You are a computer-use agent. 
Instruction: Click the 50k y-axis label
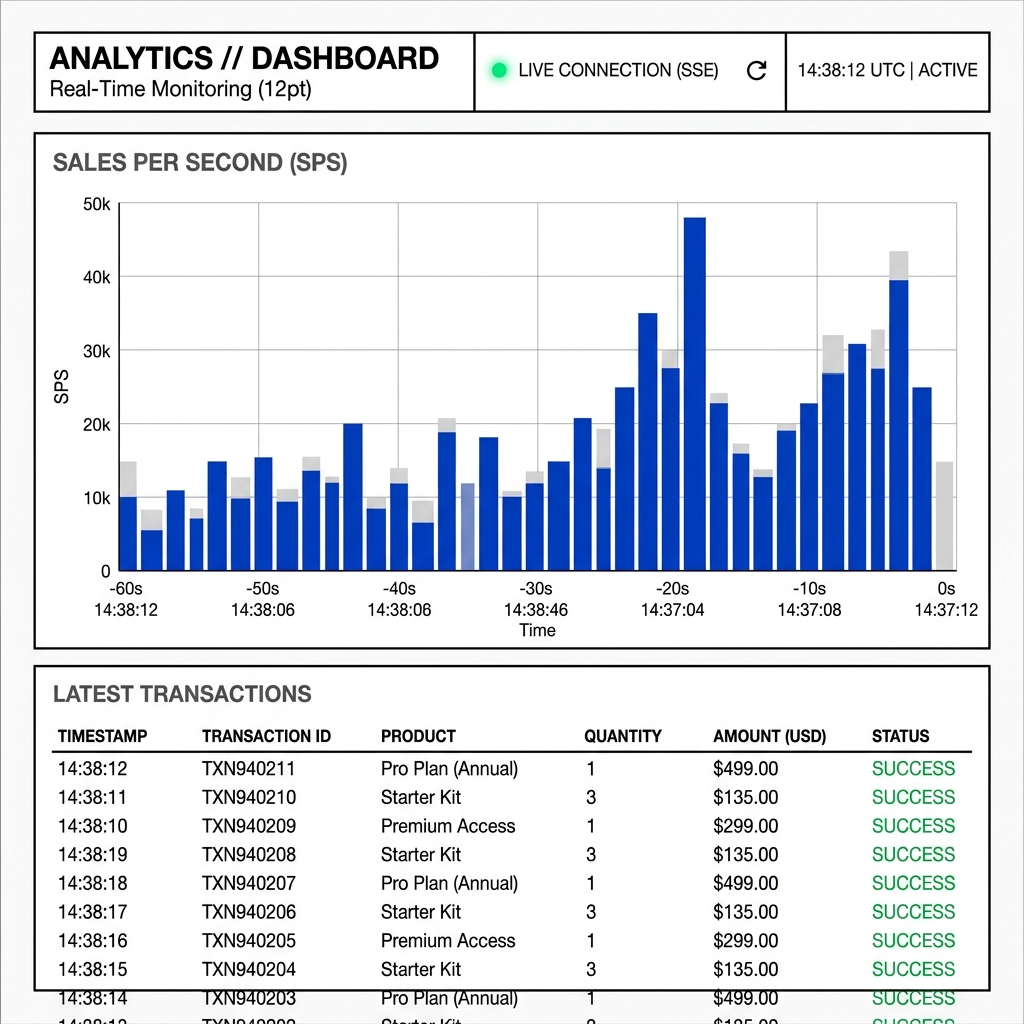point(97,204)
